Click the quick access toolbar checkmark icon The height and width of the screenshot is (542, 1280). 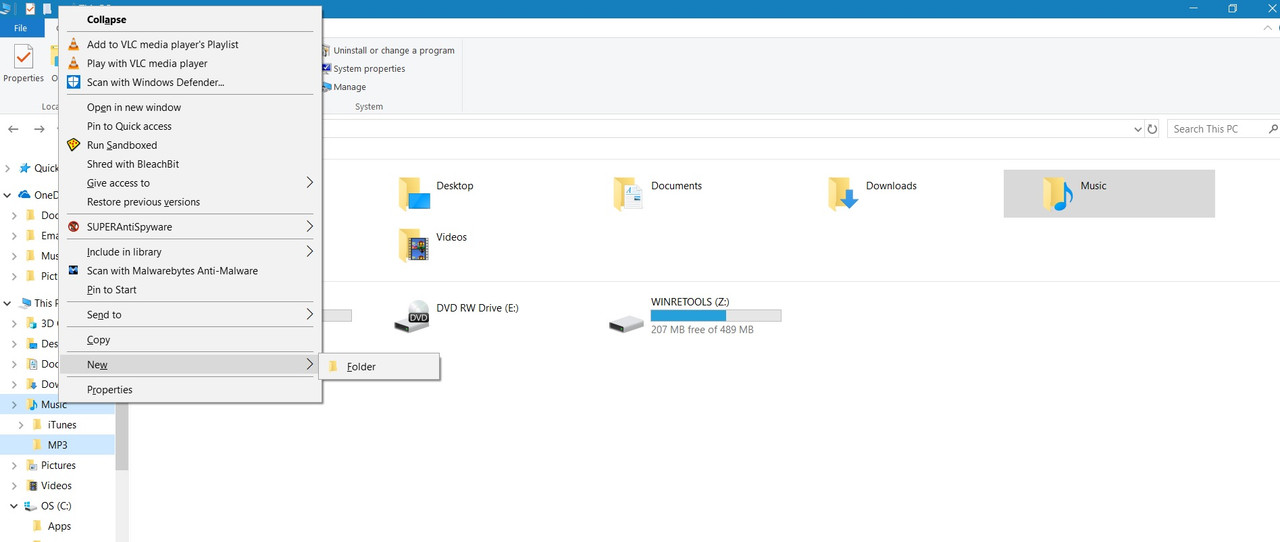[30, 8]
